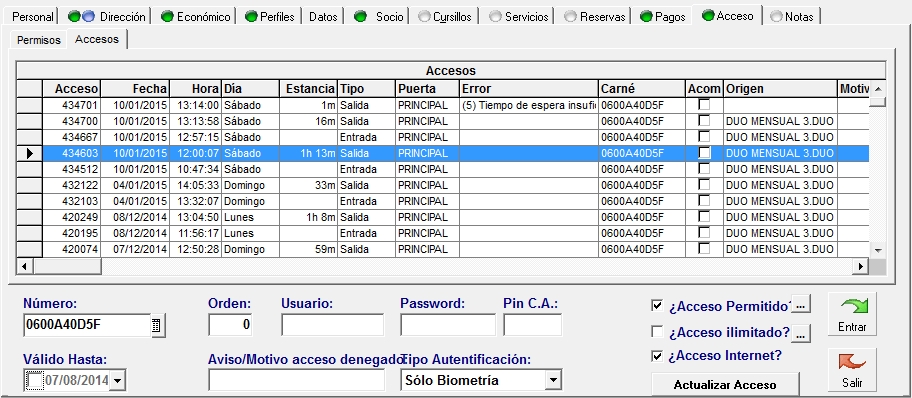
Task: Click the horizontal scrollbar right arrow
Action: click(861, 266)
